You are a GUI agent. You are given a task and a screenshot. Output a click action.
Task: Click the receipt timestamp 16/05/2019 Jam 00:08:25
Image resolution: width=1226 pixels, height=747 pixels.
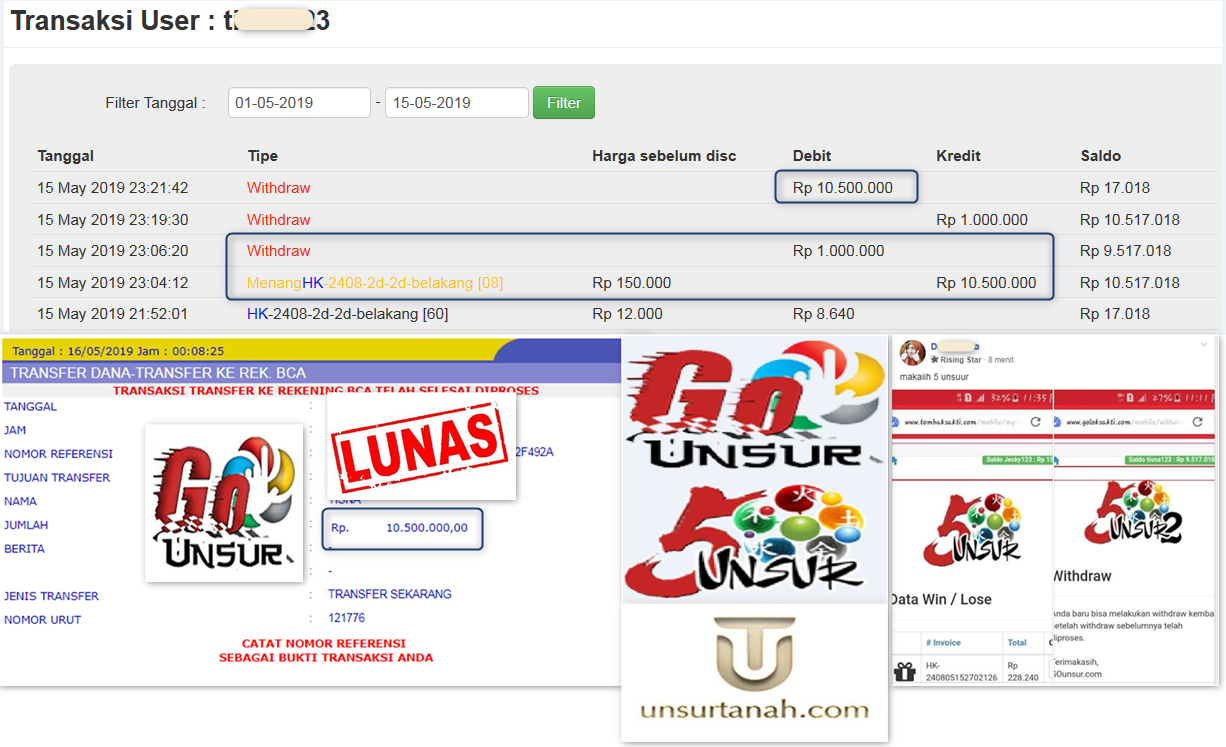click(x=118, y=351)
